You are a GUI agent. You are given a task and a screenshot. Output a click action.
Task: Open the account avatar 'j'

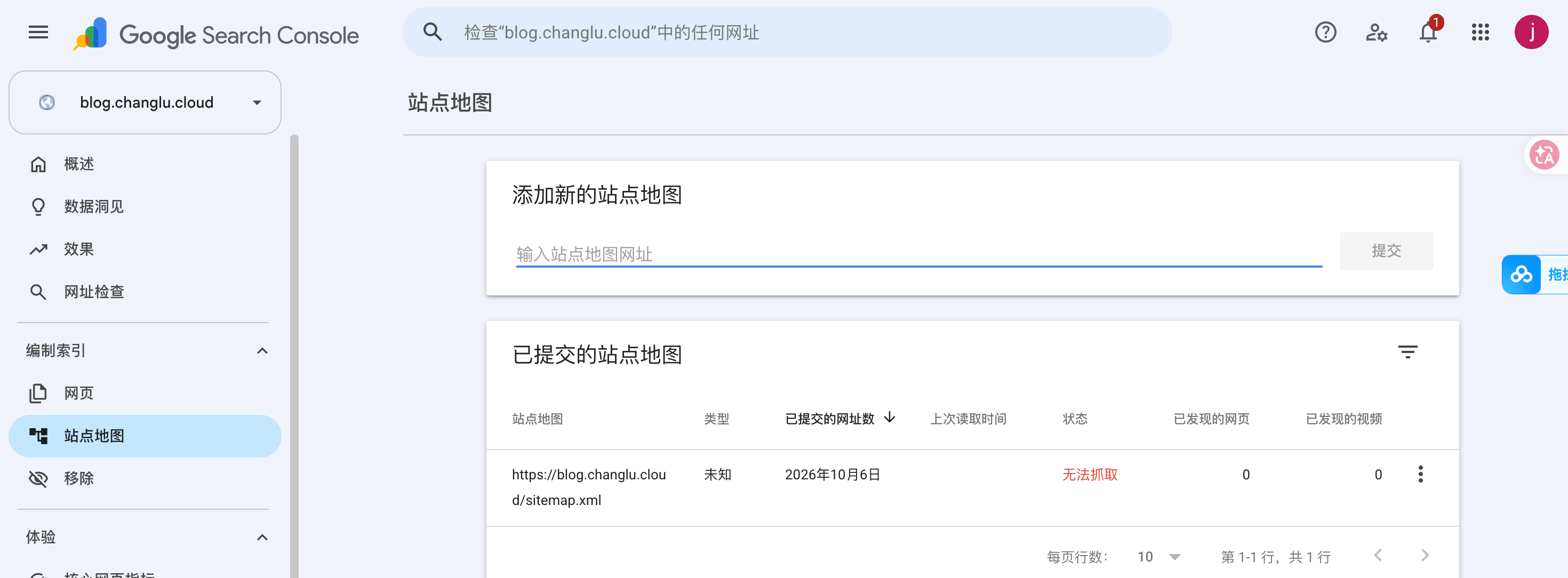click(x=1532, y=32)
